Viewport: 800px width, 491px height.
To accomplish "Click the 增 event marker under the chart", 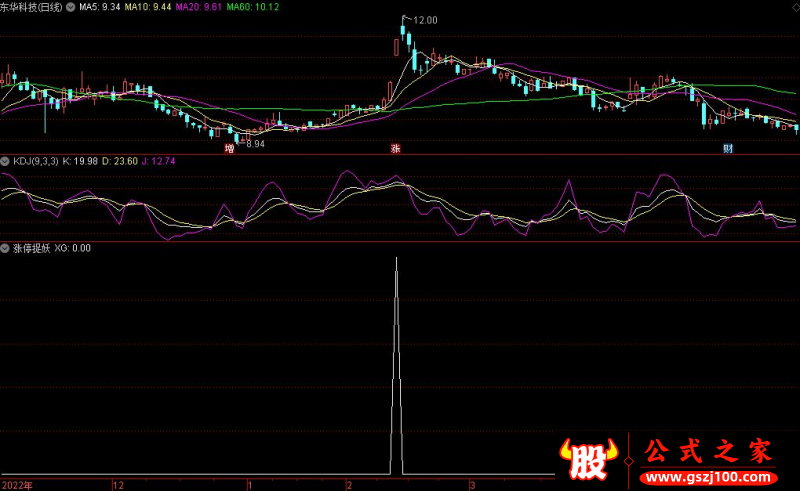I will point(229,148).
